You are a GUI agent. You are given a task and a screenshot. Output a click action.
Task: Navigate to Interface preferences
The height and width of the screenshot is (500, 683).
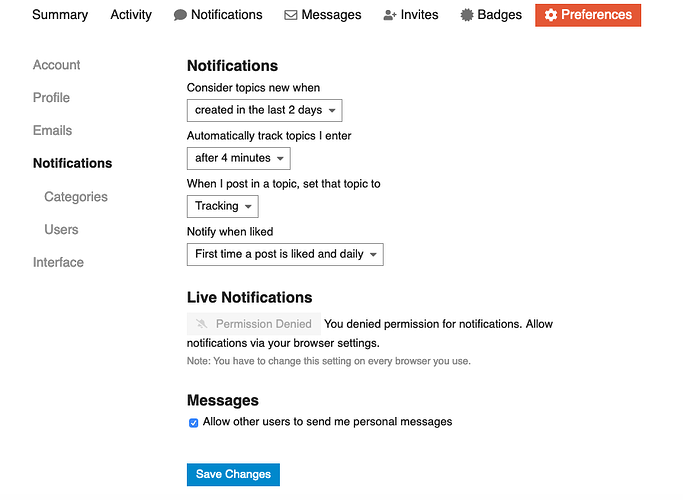coord(59,262)
